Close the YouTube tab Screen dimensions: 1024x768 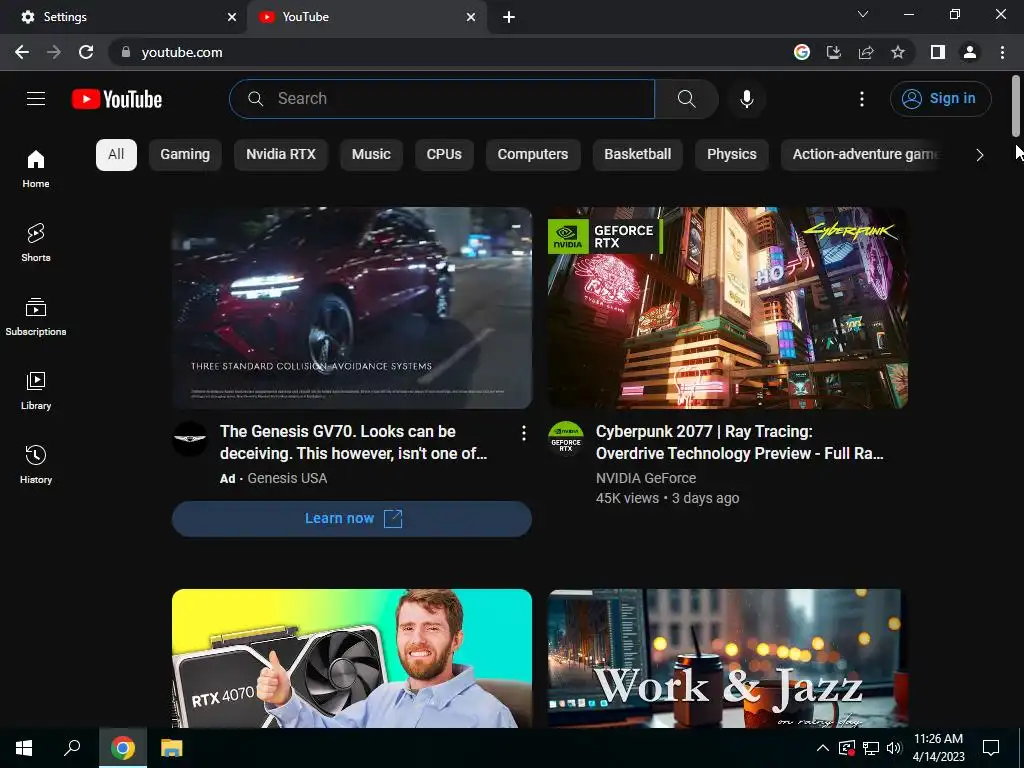click(x=471, y=17)
